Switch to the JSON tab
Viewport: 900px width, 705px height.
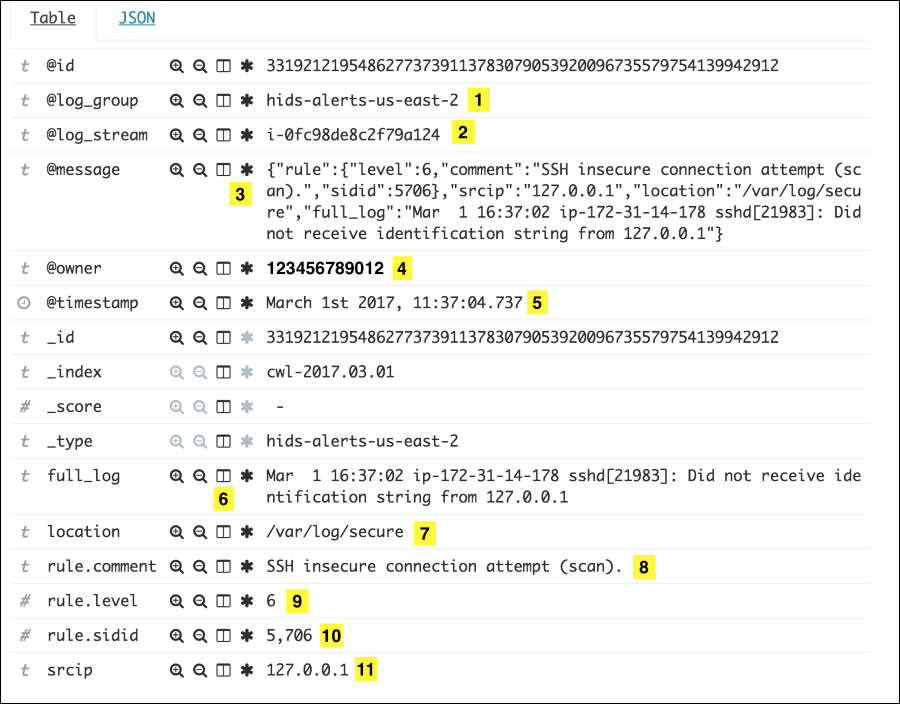(x=137, y=17)
